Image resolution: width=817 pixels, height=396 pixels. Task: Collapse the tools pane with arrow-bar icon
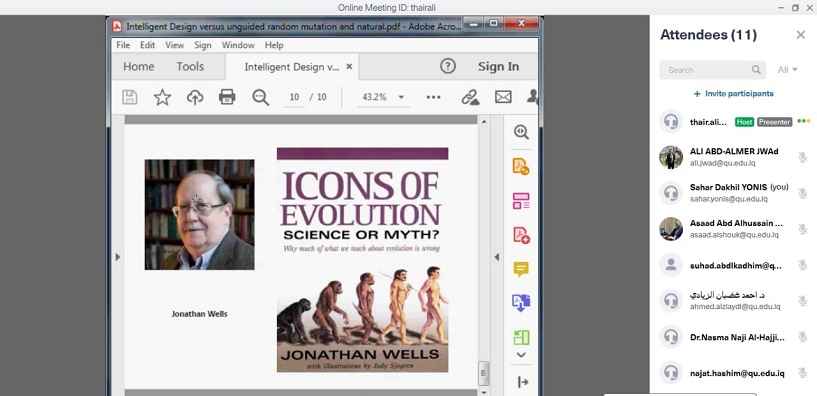pos(523,382)
